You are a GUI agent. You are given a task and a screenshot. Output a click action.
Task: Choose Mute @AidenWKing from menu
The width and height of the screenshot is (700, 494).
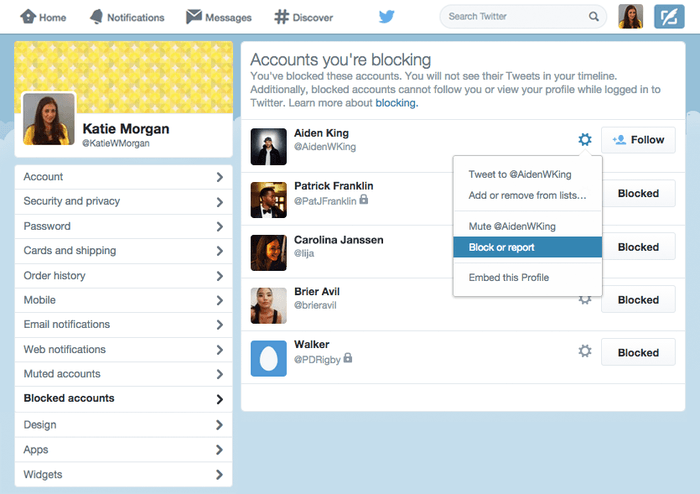512,227
